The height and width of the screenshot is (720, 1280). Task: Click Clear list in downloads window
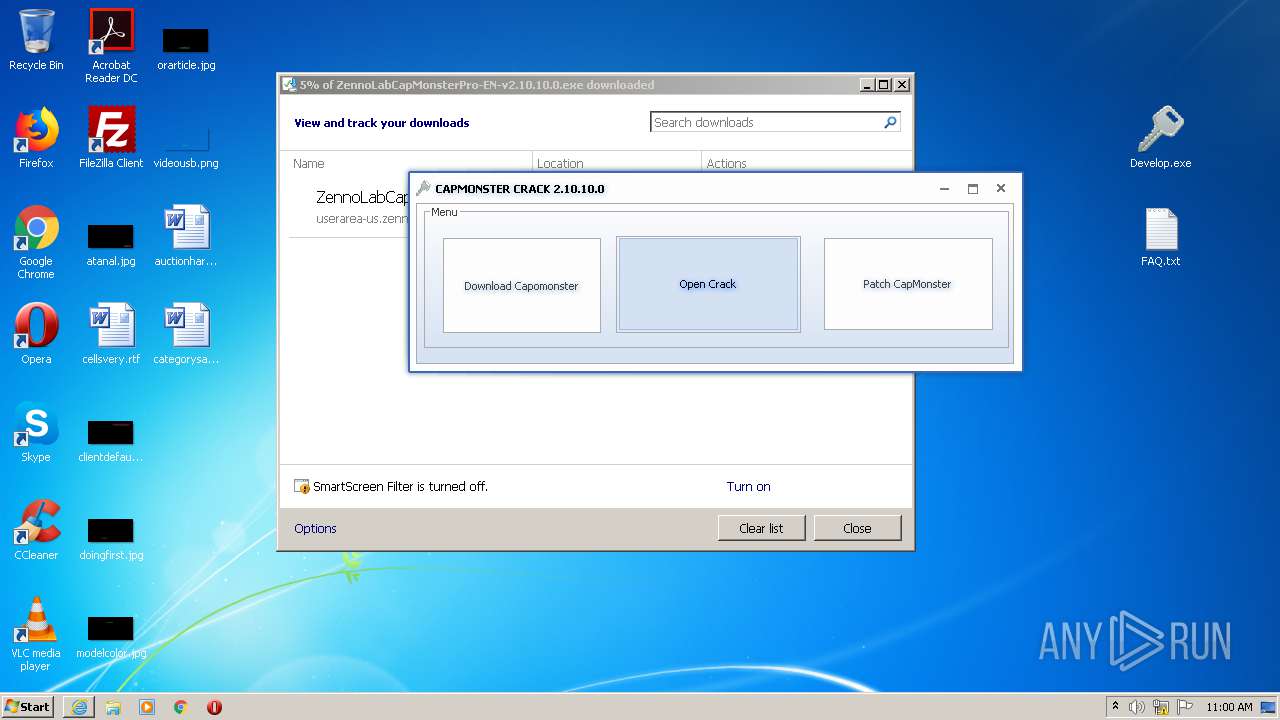click(761, 528)
